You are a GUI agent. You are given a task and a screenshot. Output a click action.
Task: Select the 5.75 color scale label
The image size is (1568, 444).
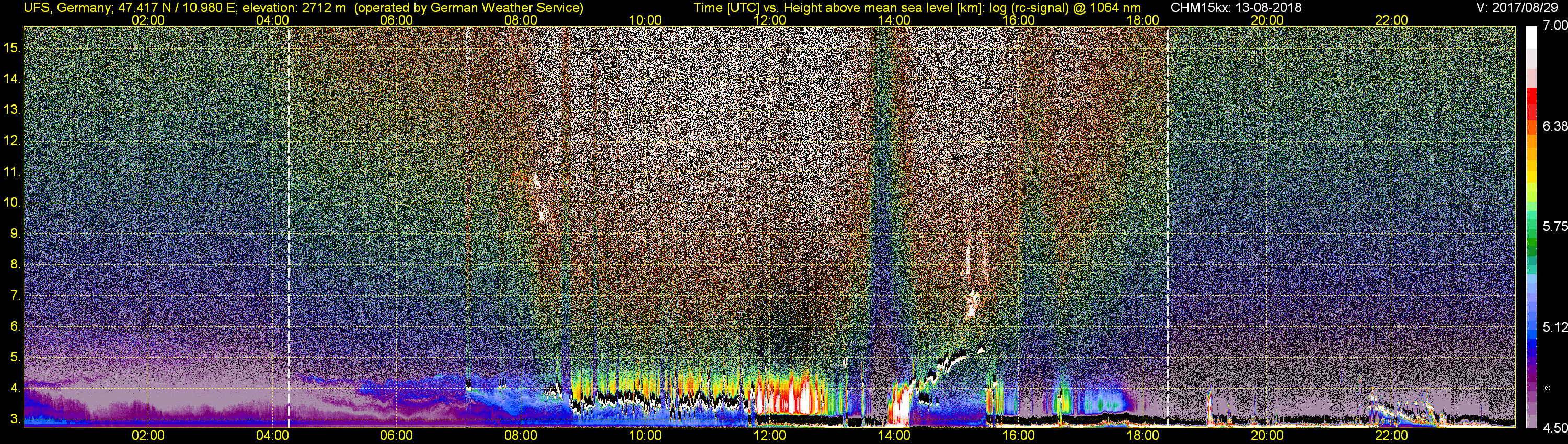click(x=1554, y=226)
